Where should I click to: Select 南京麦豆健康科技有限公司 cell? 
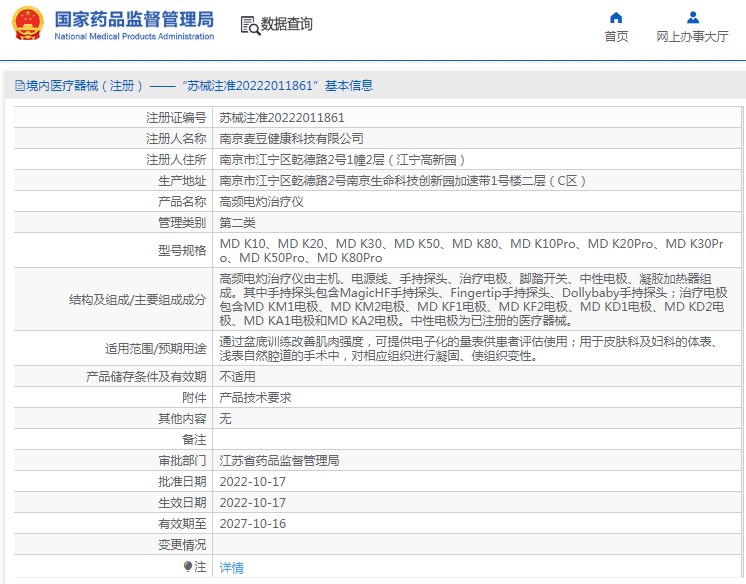pyautogui.click(x=291, y=139)
